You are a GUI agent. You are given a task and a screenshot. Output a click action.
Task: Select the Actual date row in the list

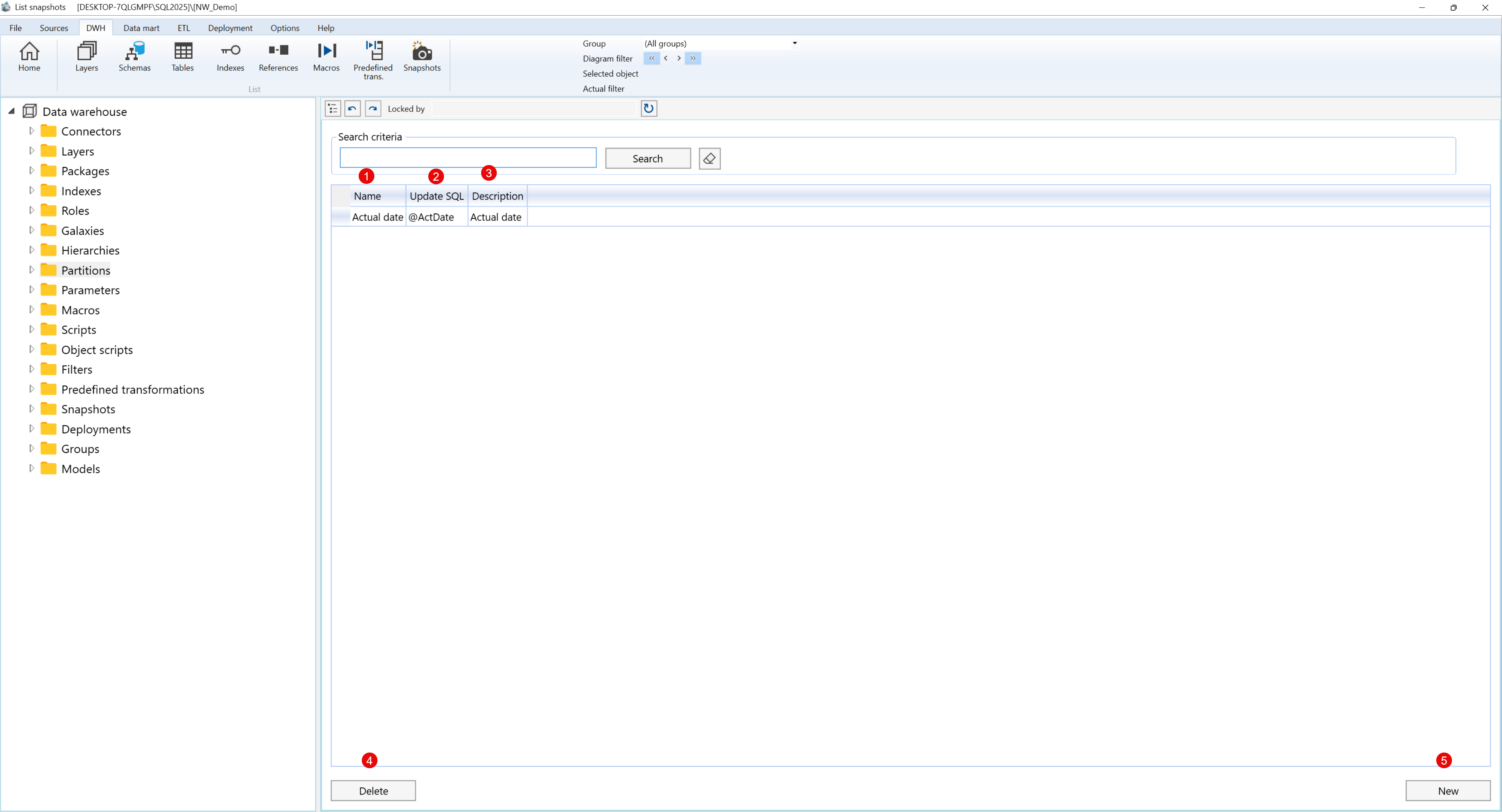coord(378,216)
